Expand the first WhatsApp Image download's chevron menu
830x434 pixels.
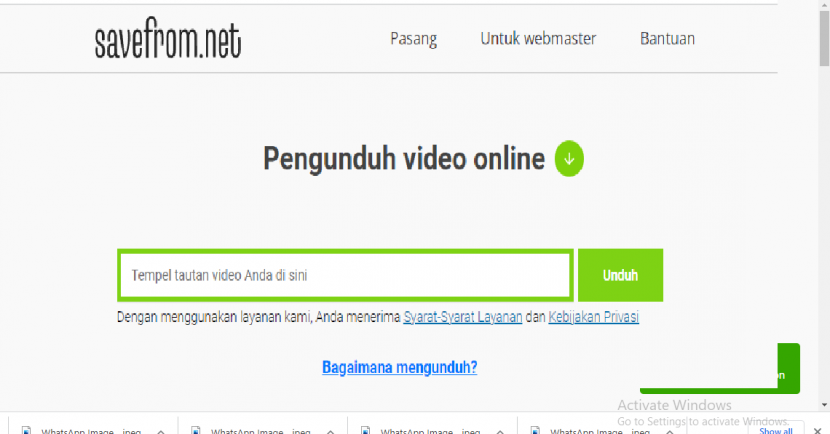pyautogui.click(x=161, y=431)
